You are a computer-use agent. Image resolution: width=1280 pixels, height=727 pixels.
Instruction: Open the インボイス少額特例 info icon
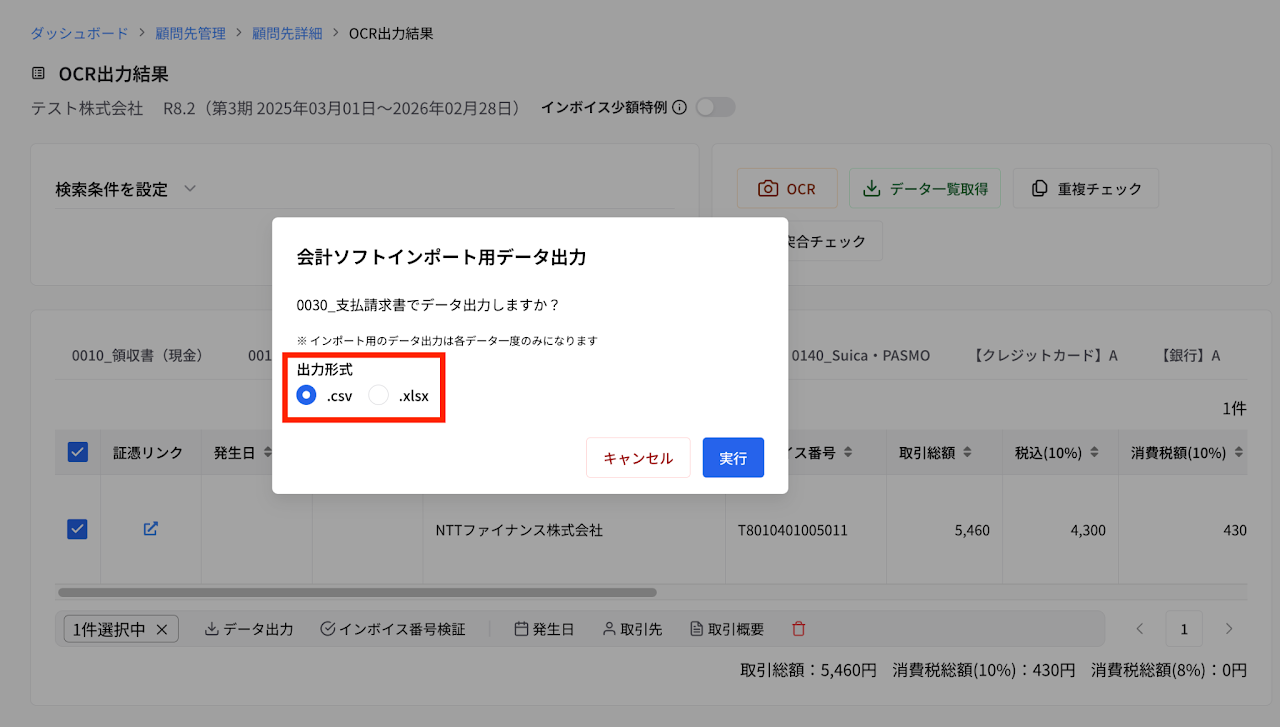[680, 107]
